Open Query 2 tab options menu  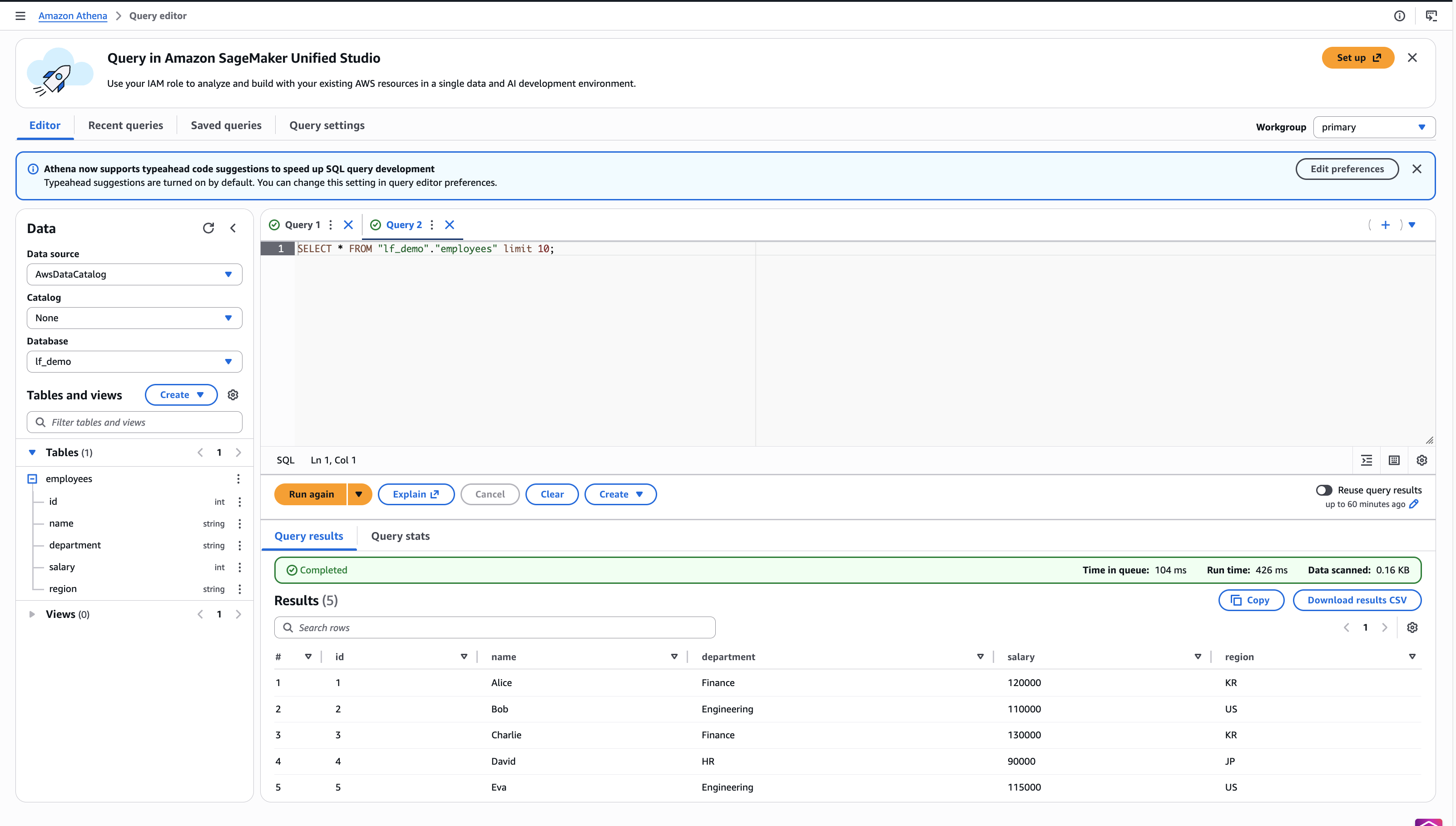click(x=432, y=224)
